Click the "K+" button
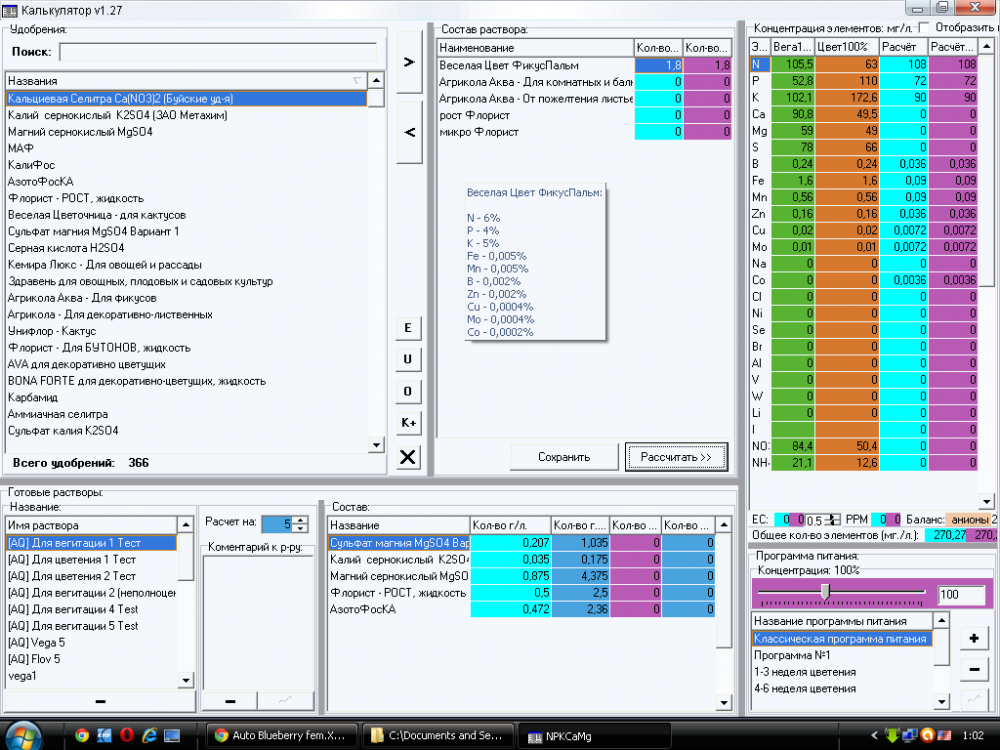This screenshot has width=1000, height=750. 408,423
